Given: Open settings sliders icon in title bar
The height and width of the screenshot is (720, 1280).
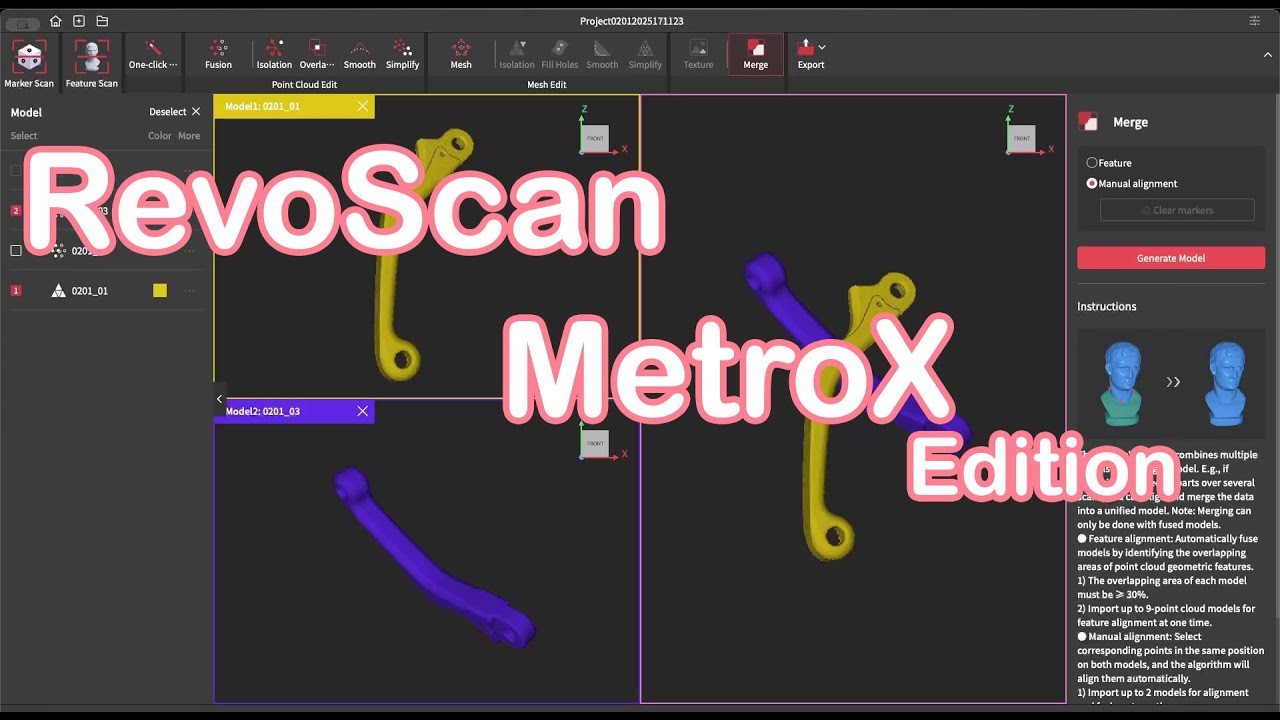Looking at the screenshot, I should pos(1255,21).
